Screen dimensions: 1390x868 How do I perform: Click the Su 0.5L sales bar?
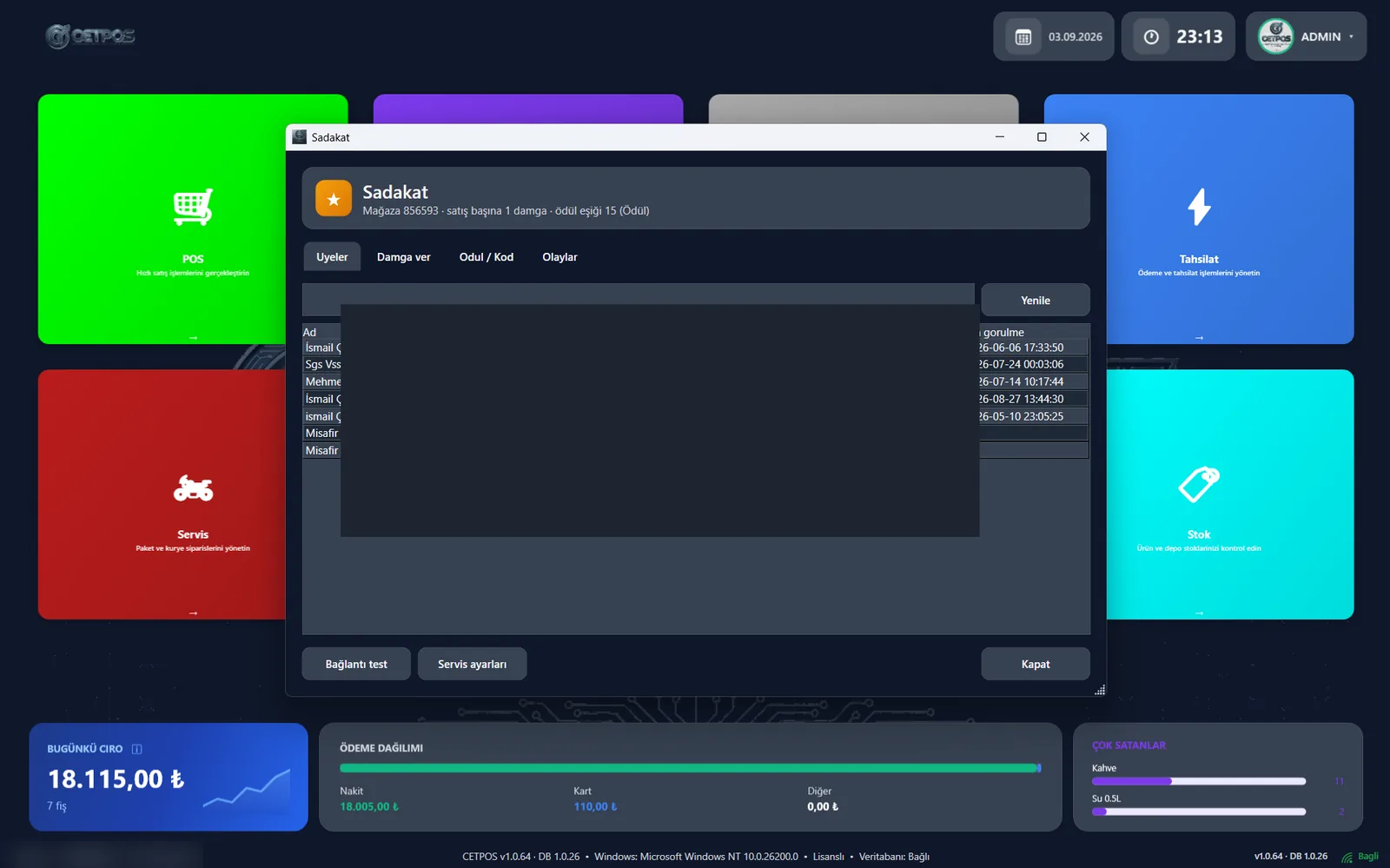(x=1199, y=812)
